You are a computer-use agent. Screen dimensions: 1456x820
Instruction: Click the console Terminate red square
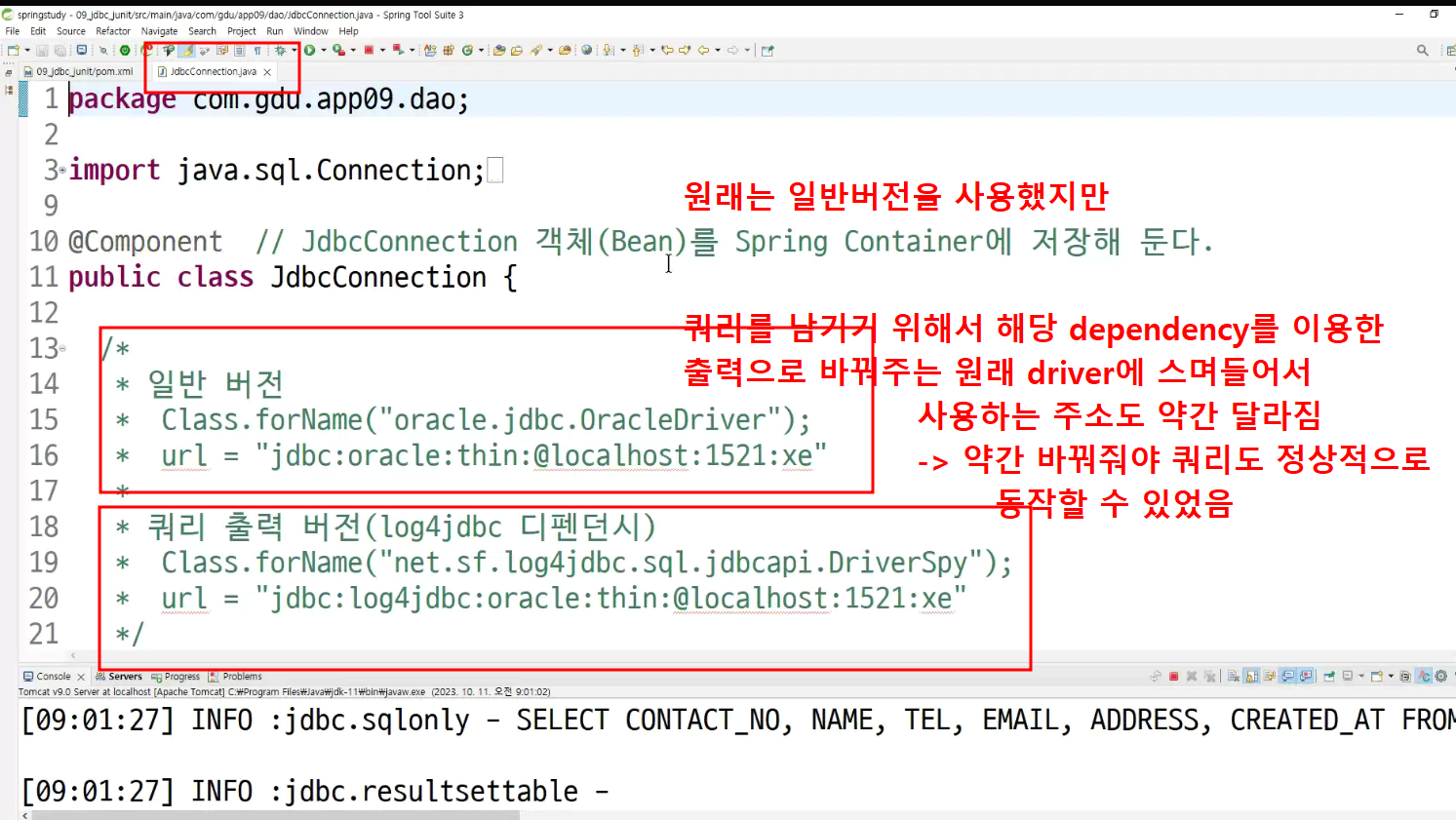[x=1173, y=677]
